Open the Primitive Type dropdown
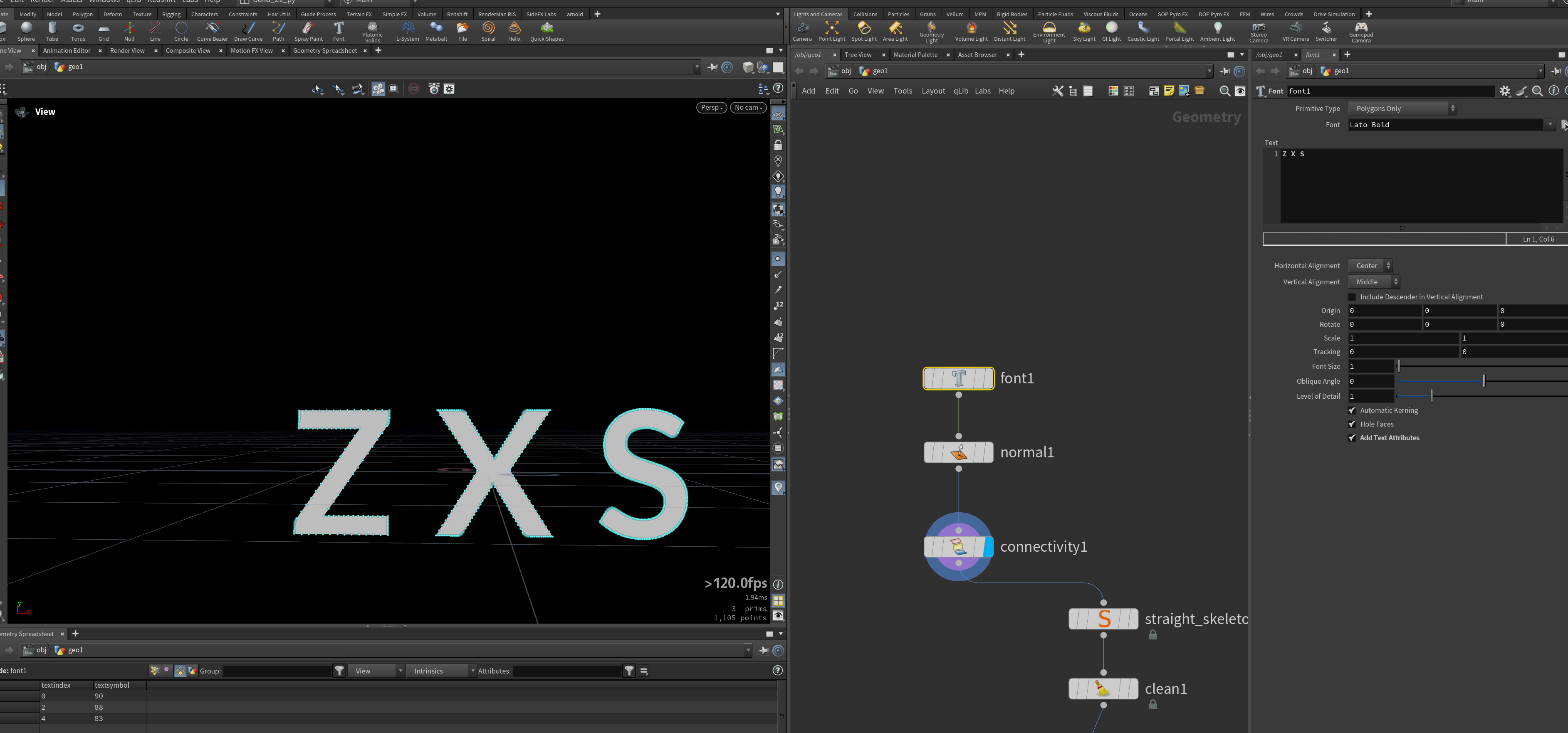This screenshot has height=733, width=1568. (1402, 108)
